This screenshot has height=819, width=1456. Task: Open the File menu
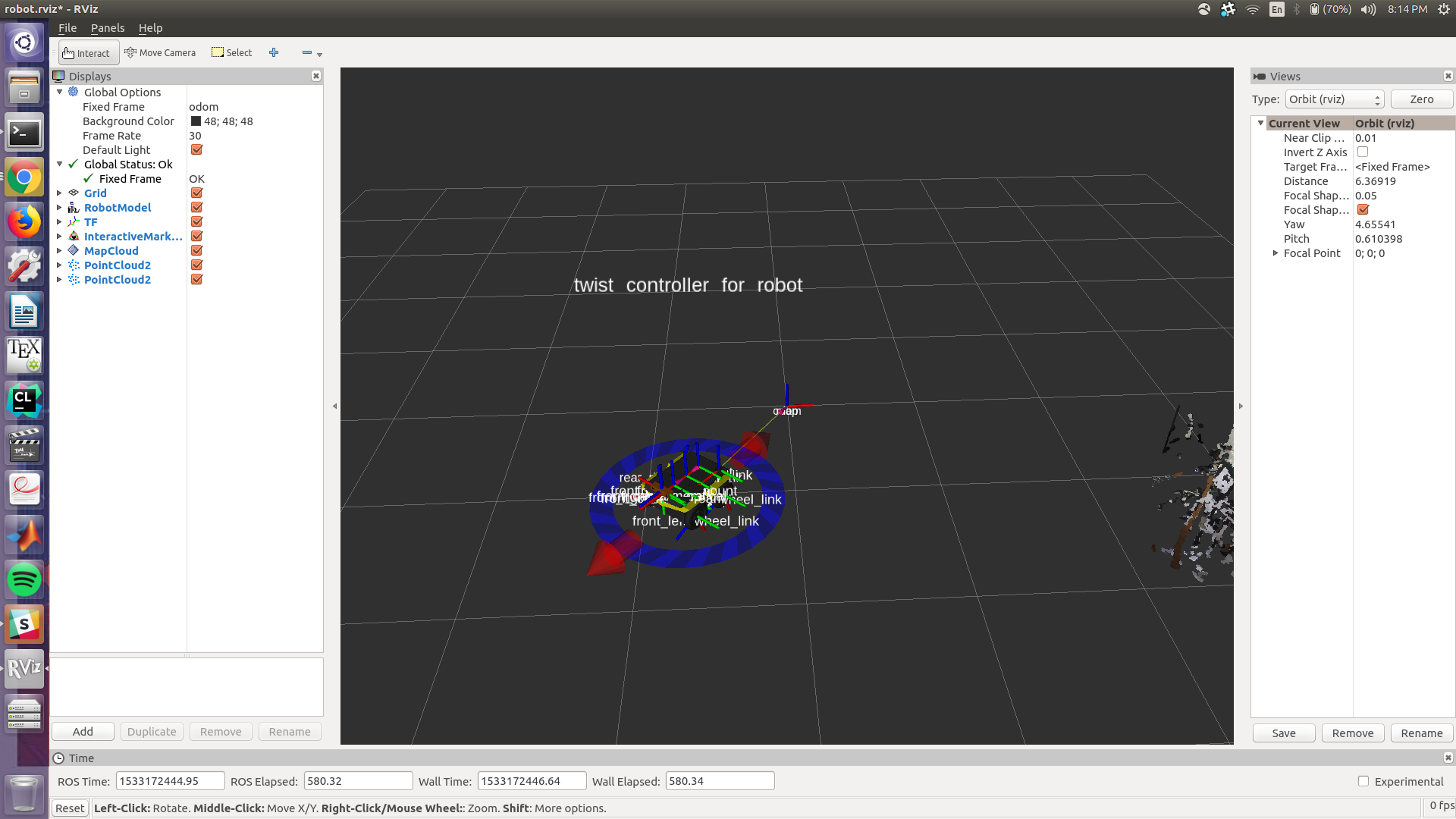pyautogui.click(x=67, y=28)
